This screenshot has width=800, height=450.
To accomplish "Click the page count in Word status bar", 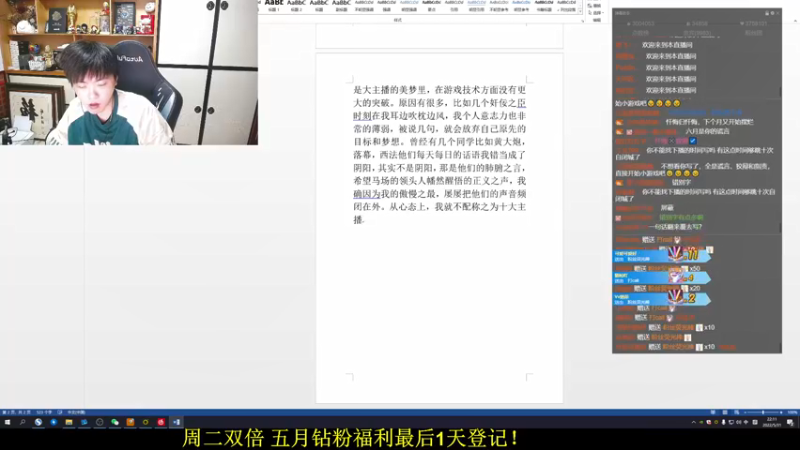I will [x=17, y=412].
